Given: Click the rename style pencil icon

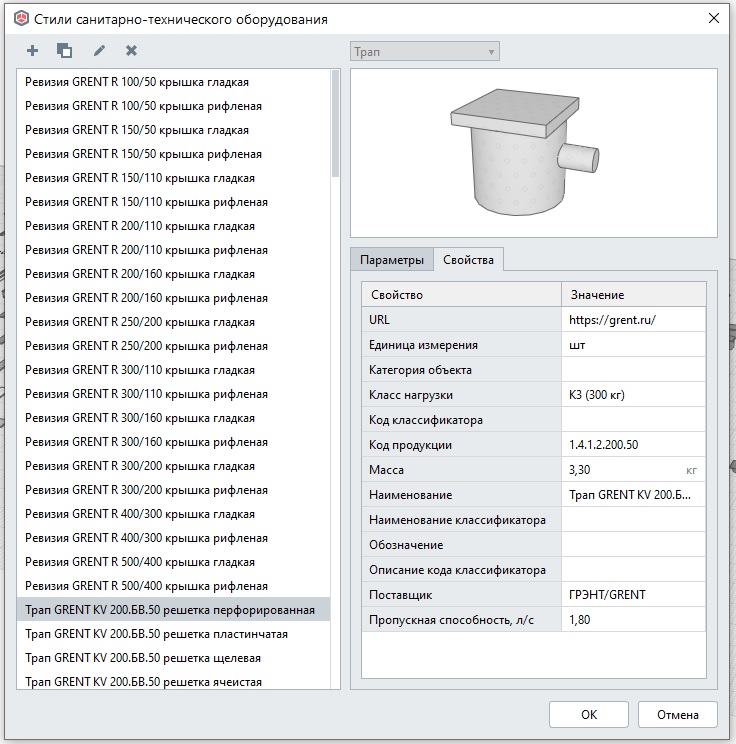Looking at the screenshot, I should click(x=99, y=50).
